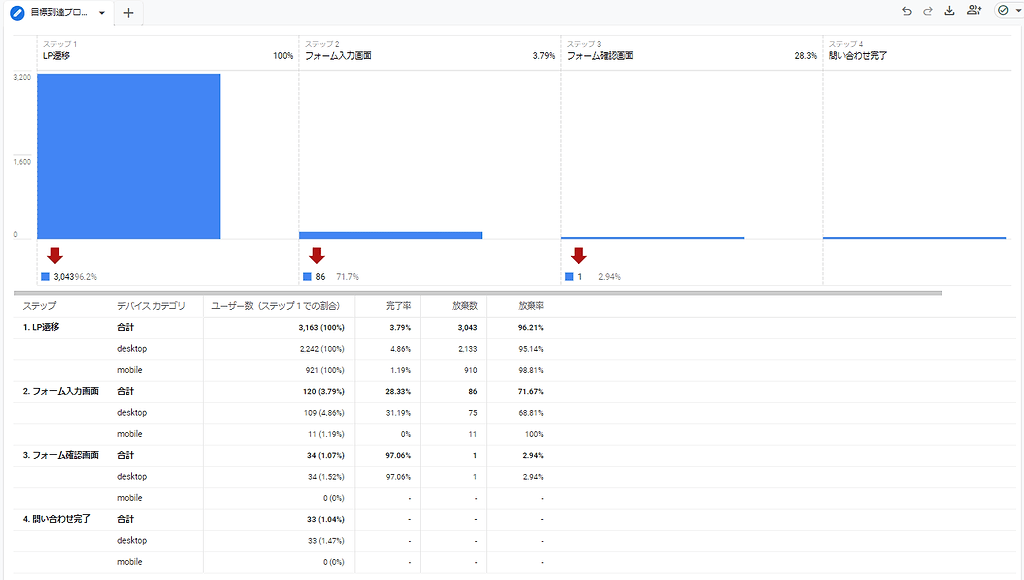The image size is (1024, 580).
Task: Click the data quality checkmark icon
Action: [1003, 10]
